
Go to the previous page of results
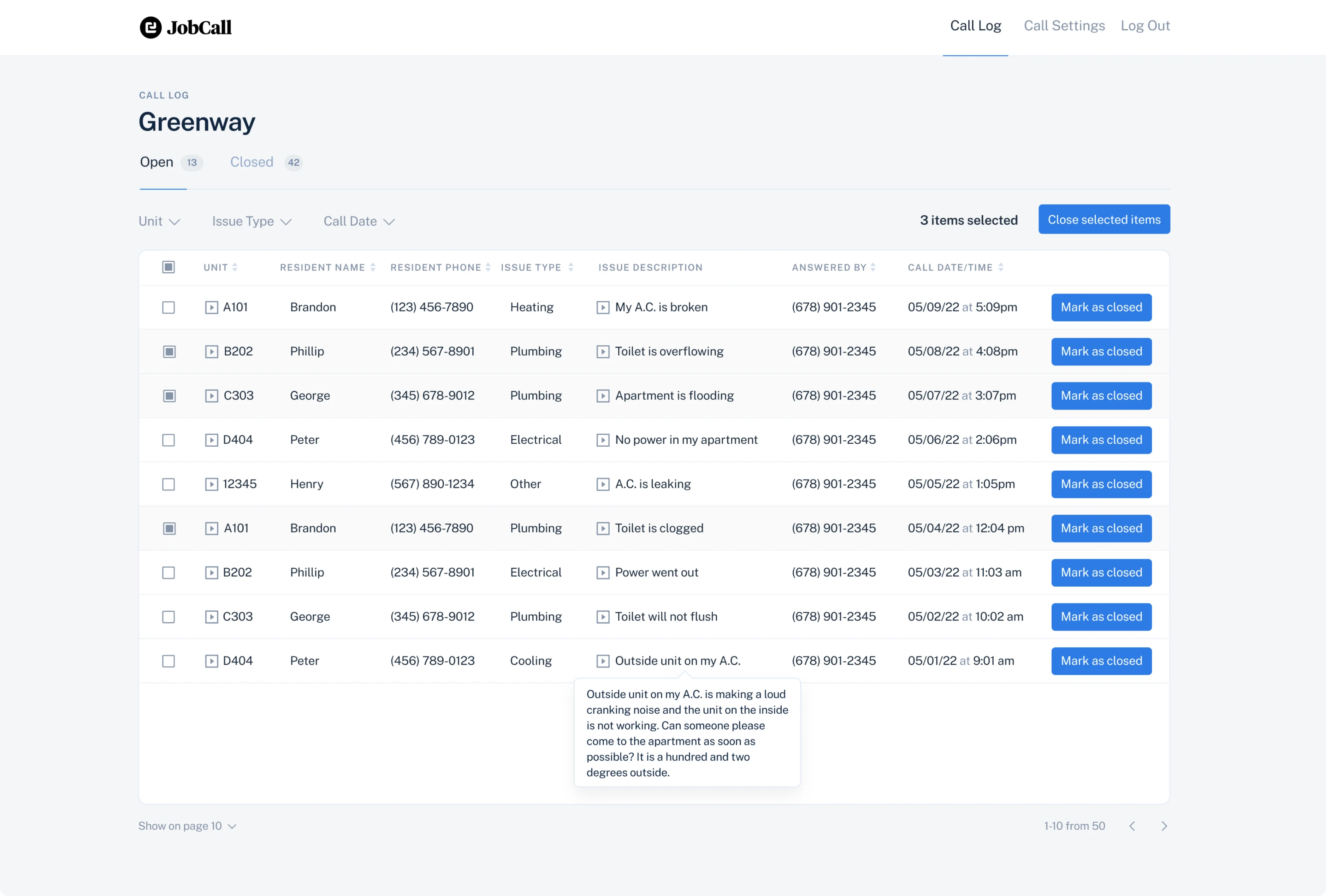(1133, 826)
